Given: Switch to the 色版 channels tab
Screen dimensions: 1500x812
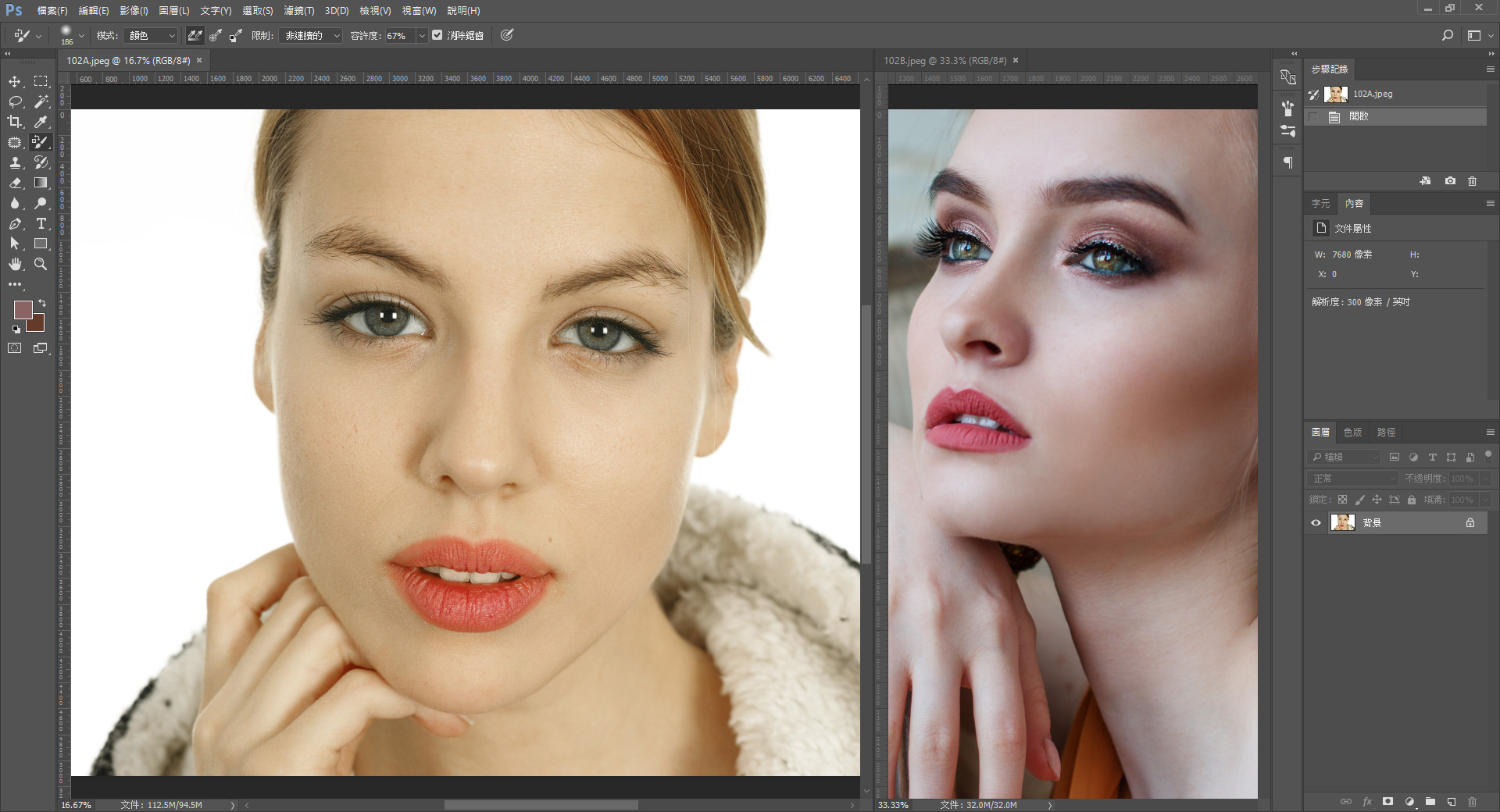Looking at the screenshot, I should [1352, 432].
